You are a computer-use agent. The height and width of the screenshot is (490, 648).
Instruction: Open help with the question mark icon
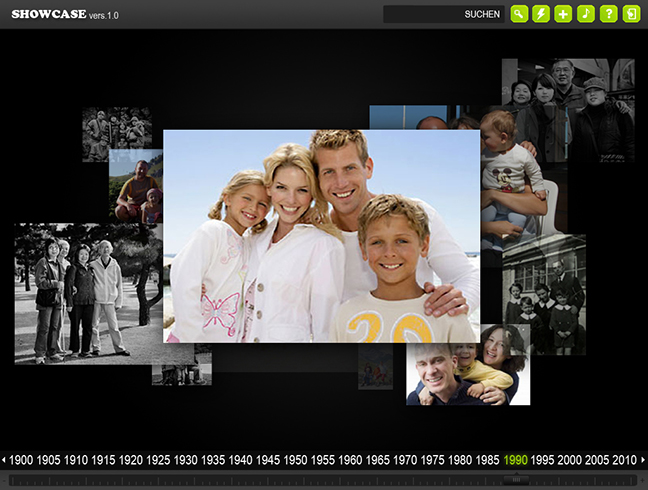[608, 14]
